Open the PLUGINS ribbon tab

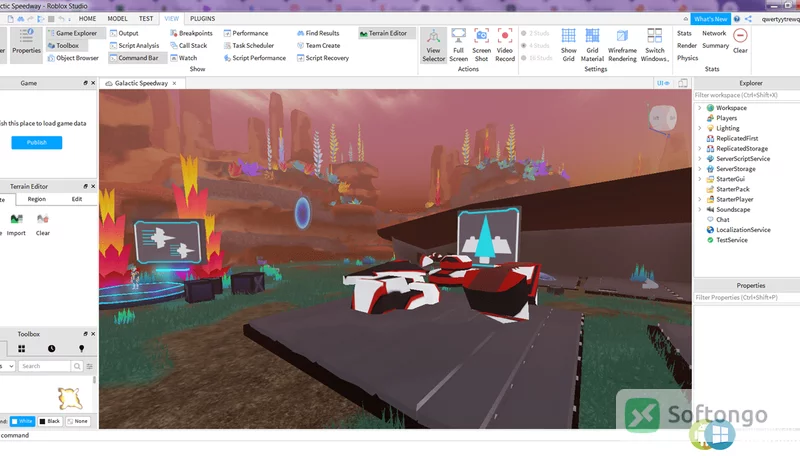203,18
